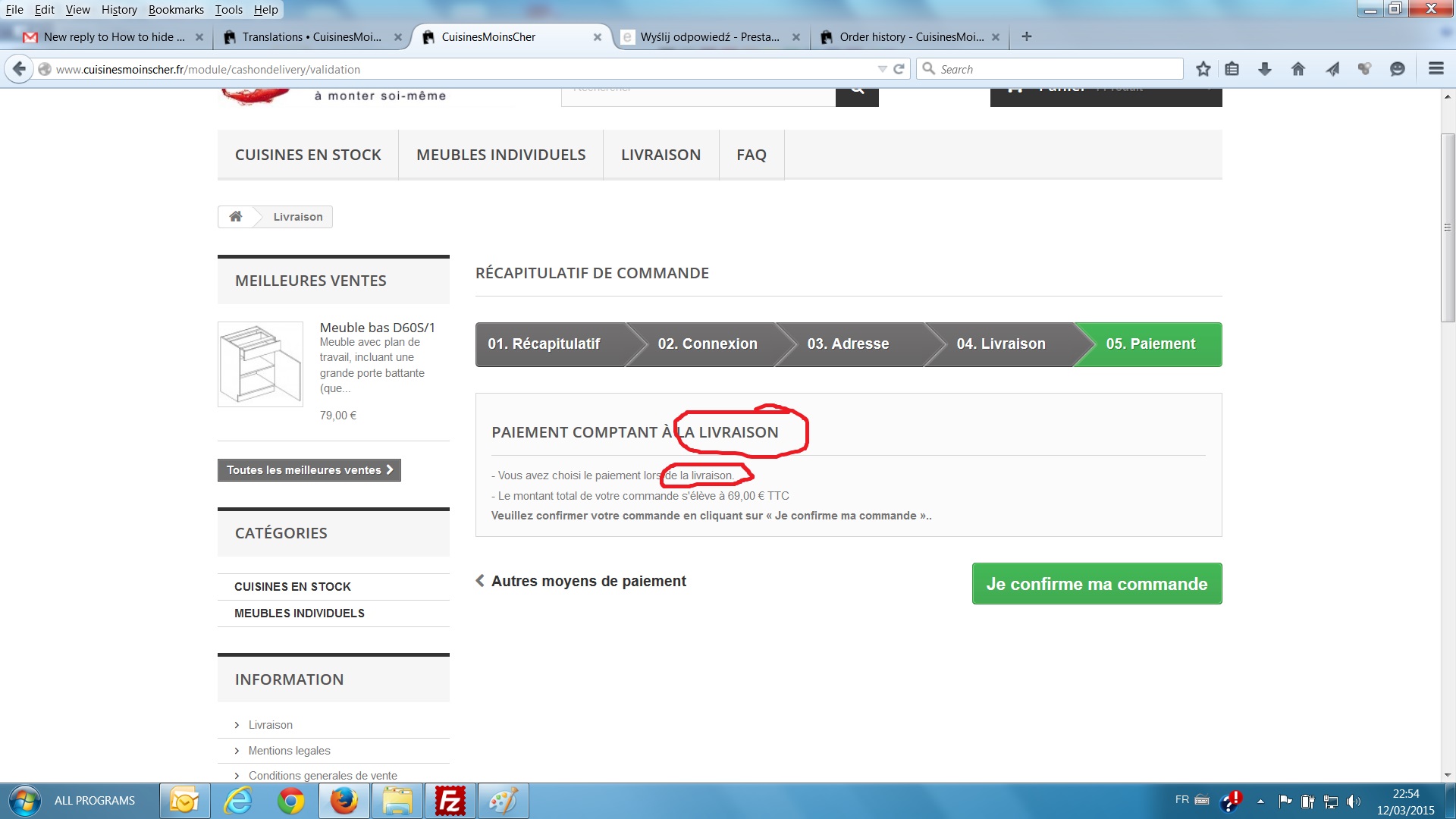Open the Bookmarks menu
This screenshot has width=1456, height=819.
[176, 9]
